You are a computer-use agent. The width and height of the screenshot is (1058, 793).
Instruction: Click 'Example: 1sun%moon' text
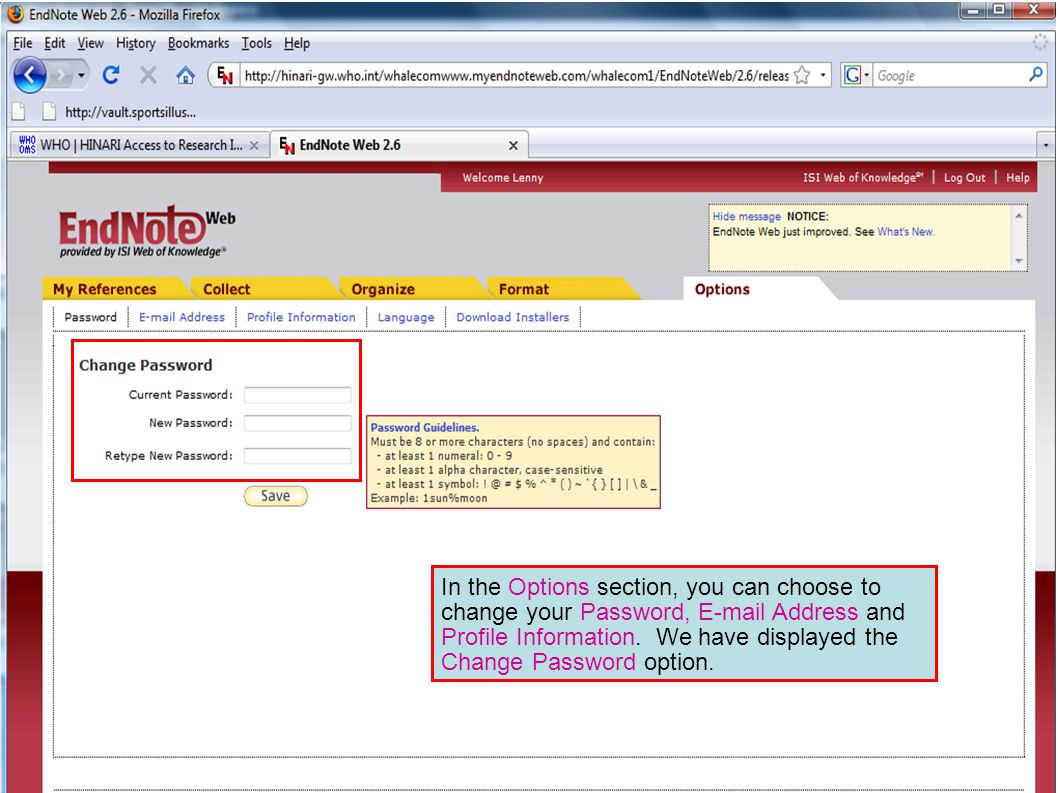click(428, 498)
